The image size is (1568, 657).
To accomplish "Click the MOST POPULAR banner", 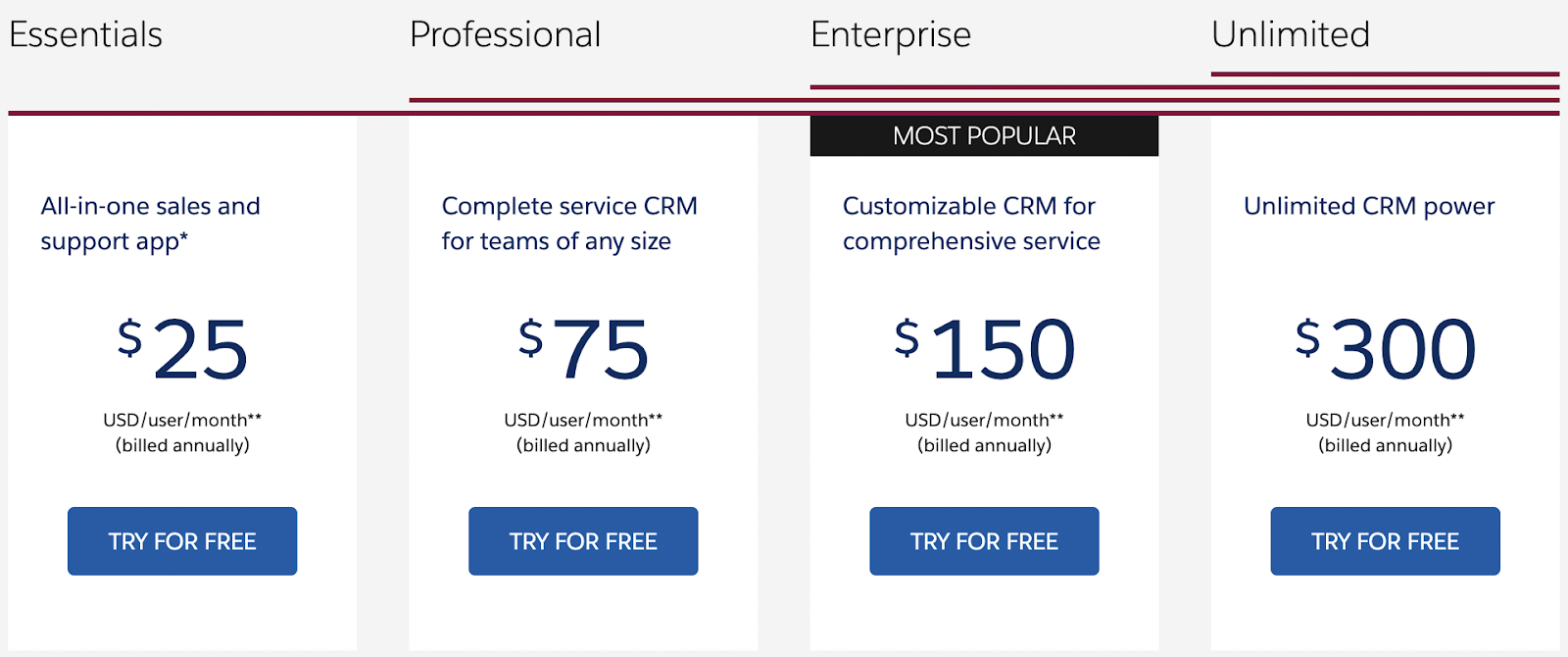I will coord(984,136).
